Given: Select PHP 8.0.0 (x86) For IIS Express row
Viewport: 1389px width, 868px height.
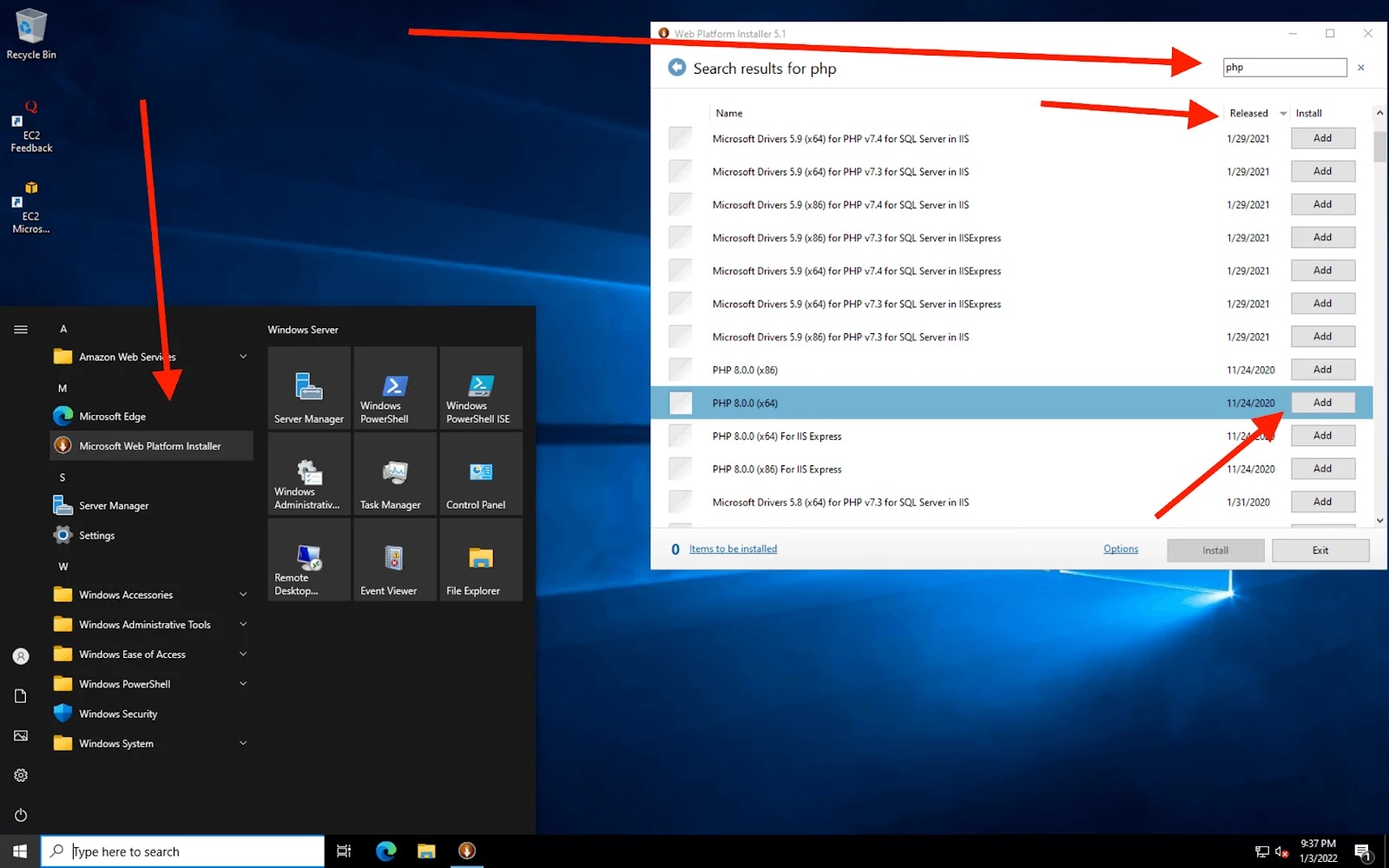Looking at the screenshot, I should (x=1011, y=470).
